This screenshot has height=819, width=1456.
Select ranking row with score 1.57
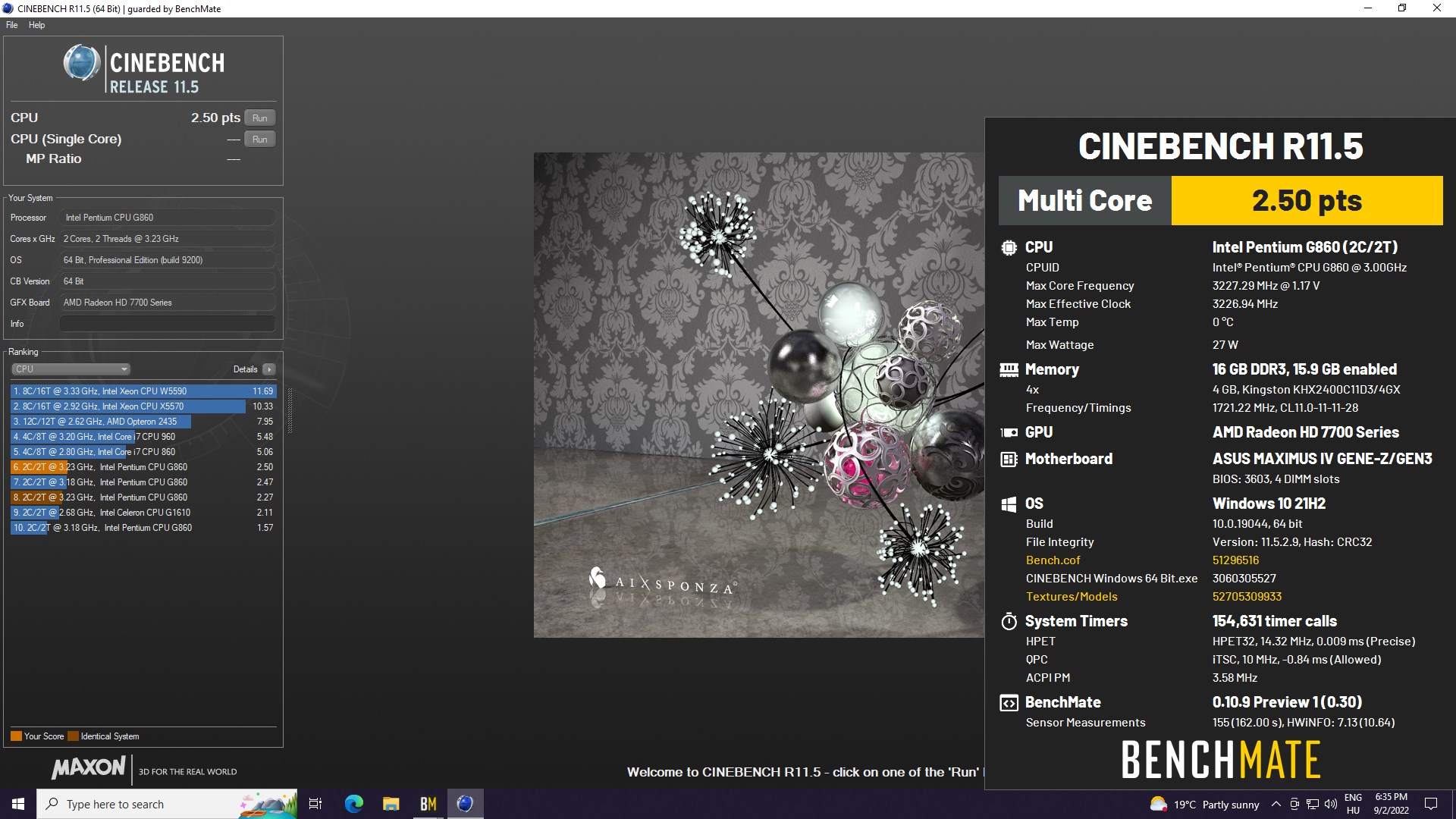143,528
